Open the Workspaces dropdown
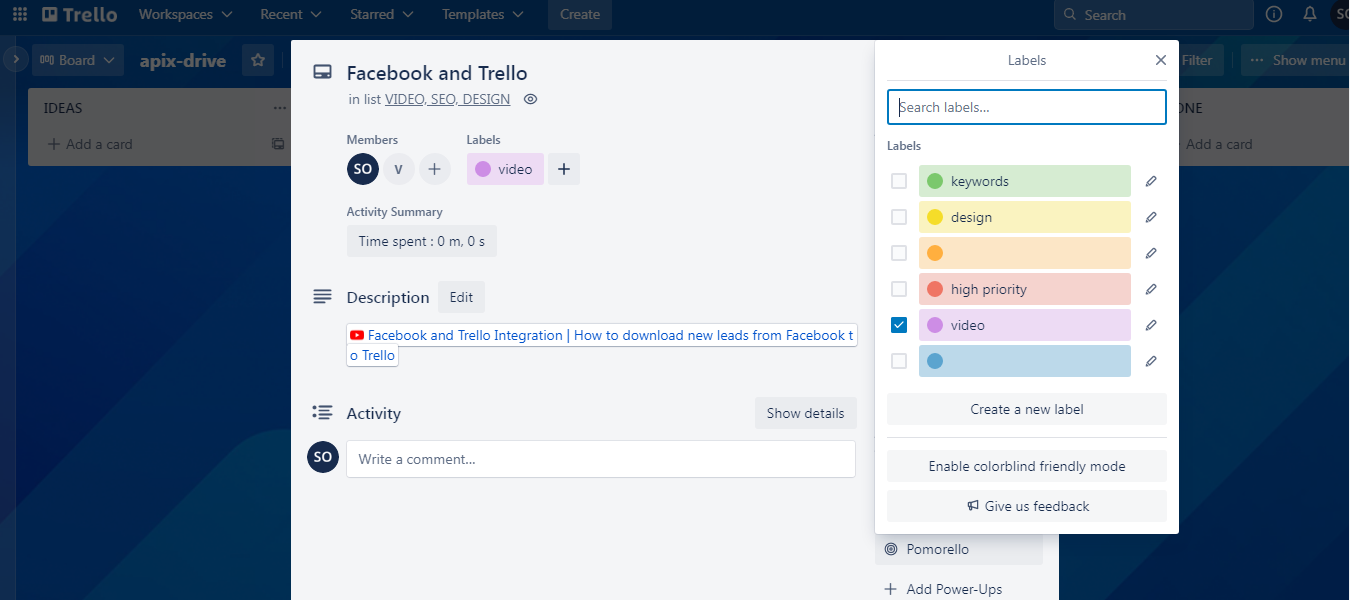This screenshot has width=1350, height=600. point(184,14)
